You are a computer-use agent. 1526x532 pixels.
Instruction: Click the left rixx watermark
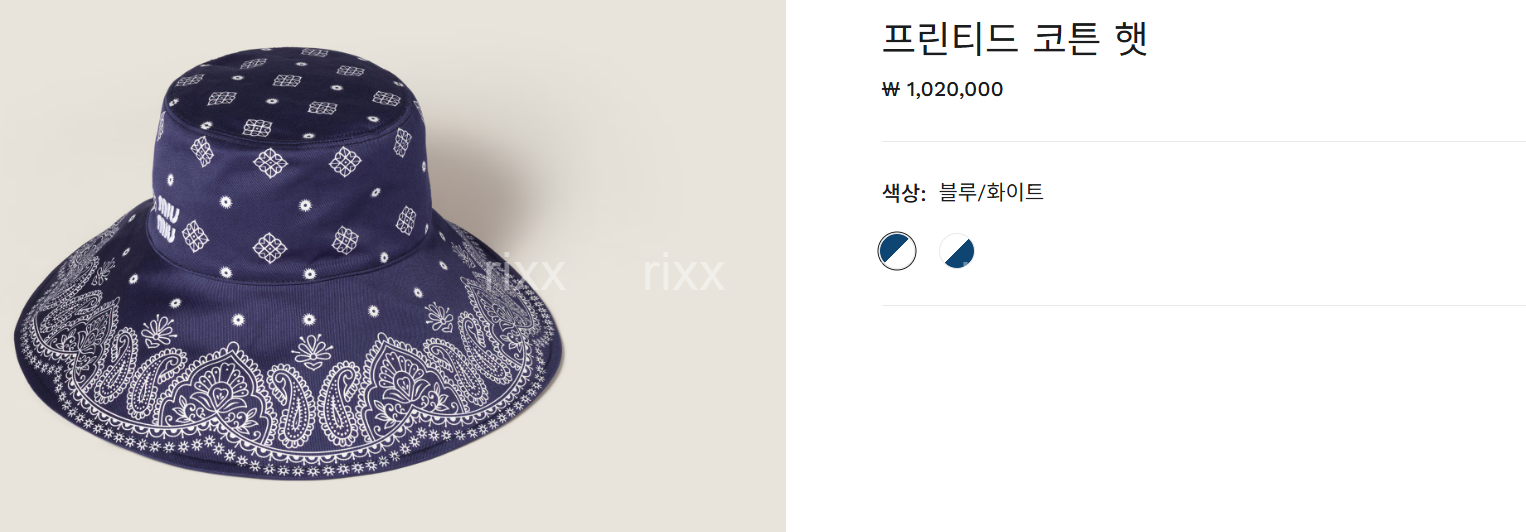pos(525,273)
